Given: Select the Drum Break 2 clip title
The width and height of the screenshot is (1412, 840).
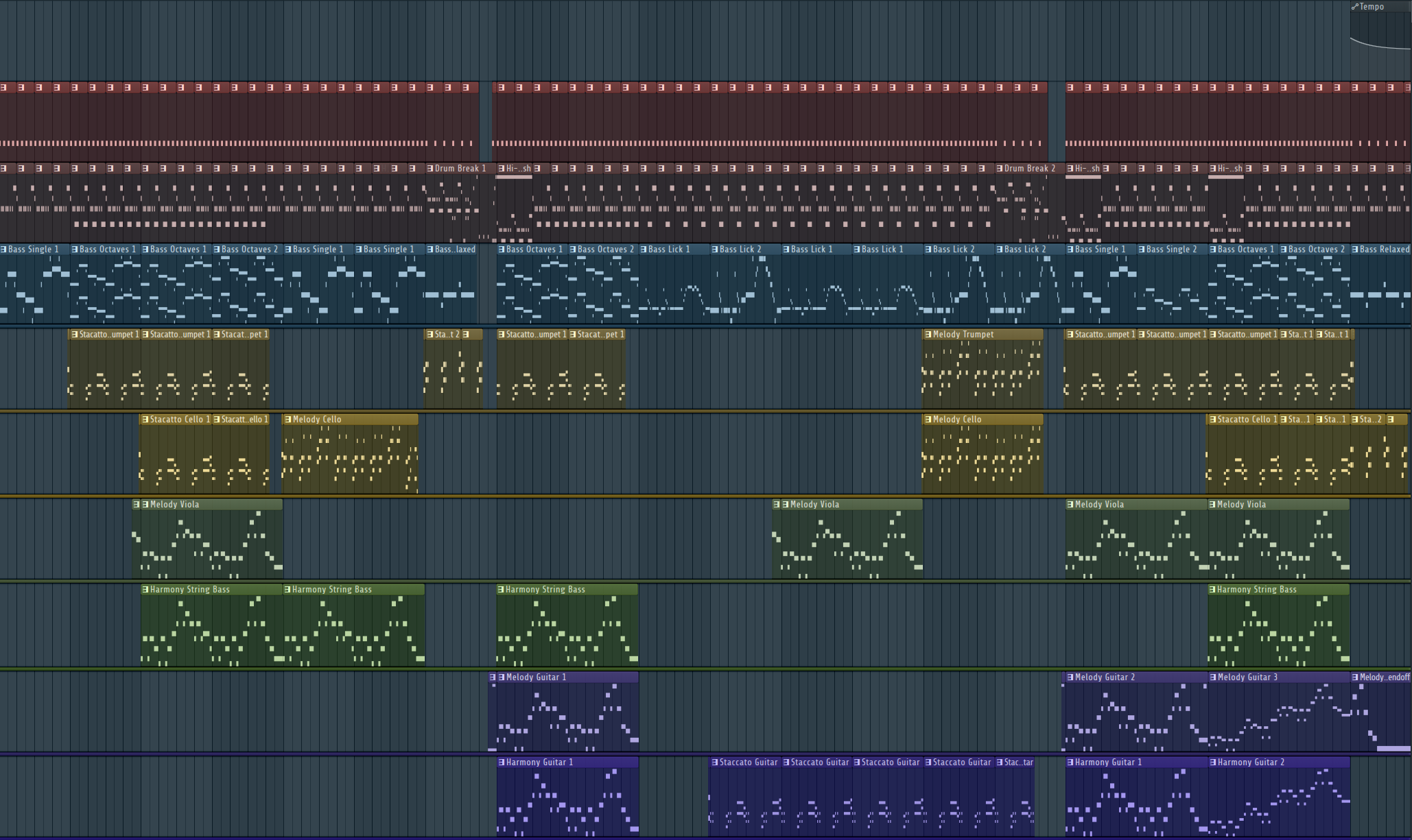Looking at the screenshot, I should coord(1030,169).
